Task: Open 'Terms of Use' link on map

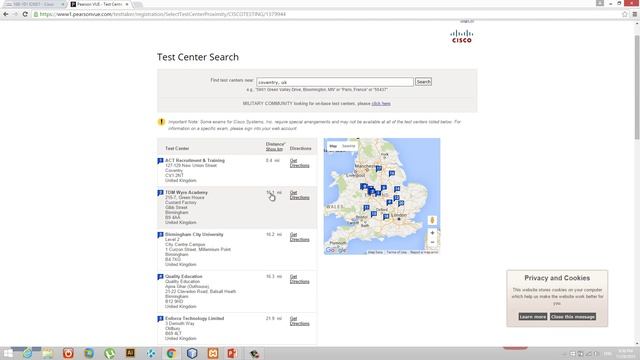Action: pyautogui.click(x=396, y=252)
